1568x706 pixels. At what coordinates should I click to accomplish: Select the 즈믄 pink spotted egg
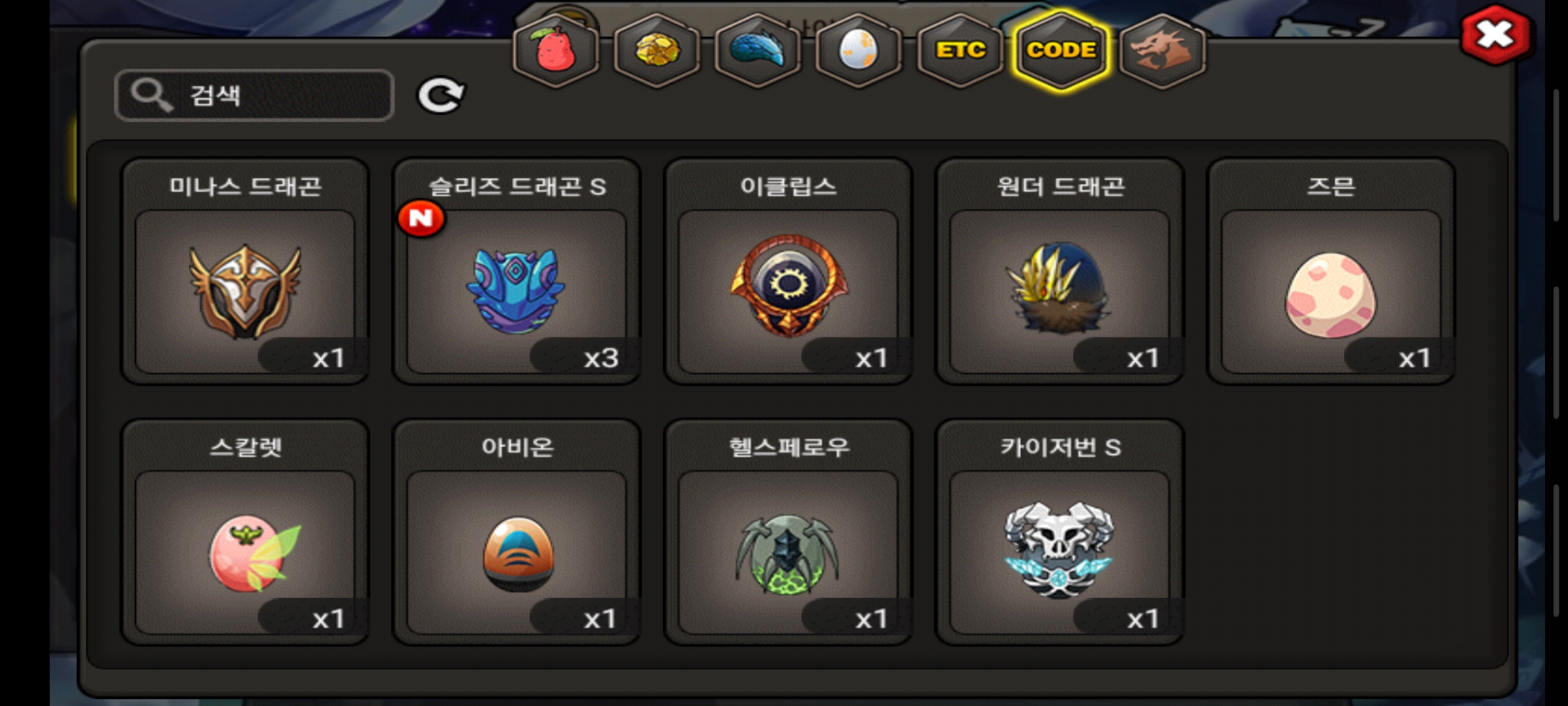coord(1331,271)
